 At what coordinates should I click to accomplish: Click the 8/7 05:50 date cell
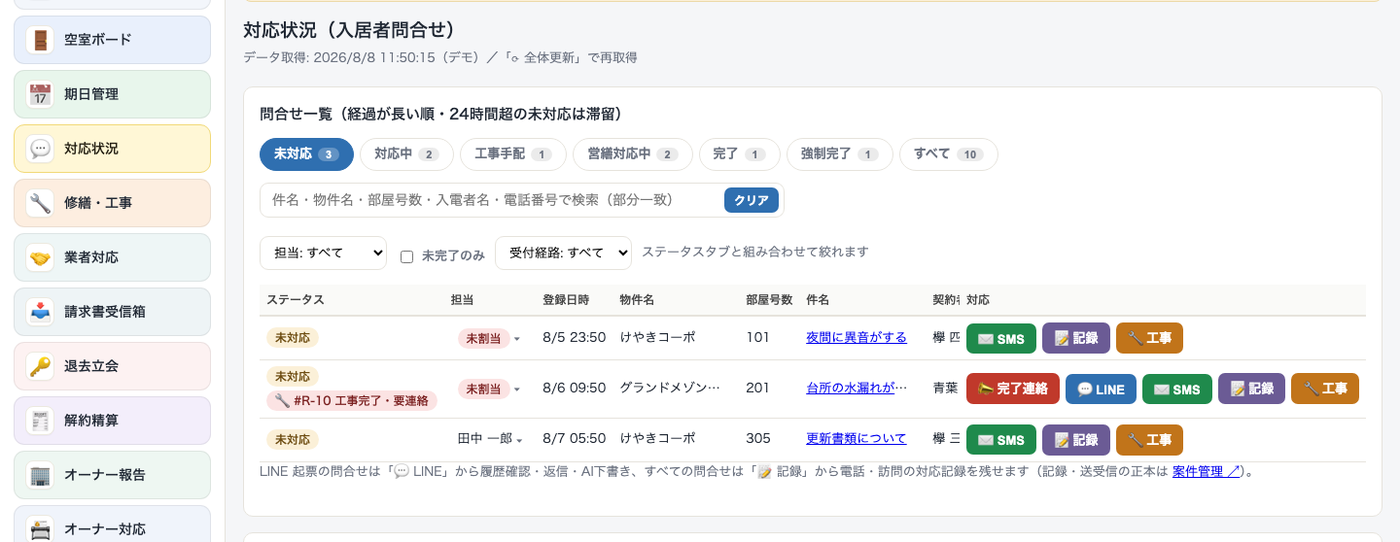[x=574, y=439]
